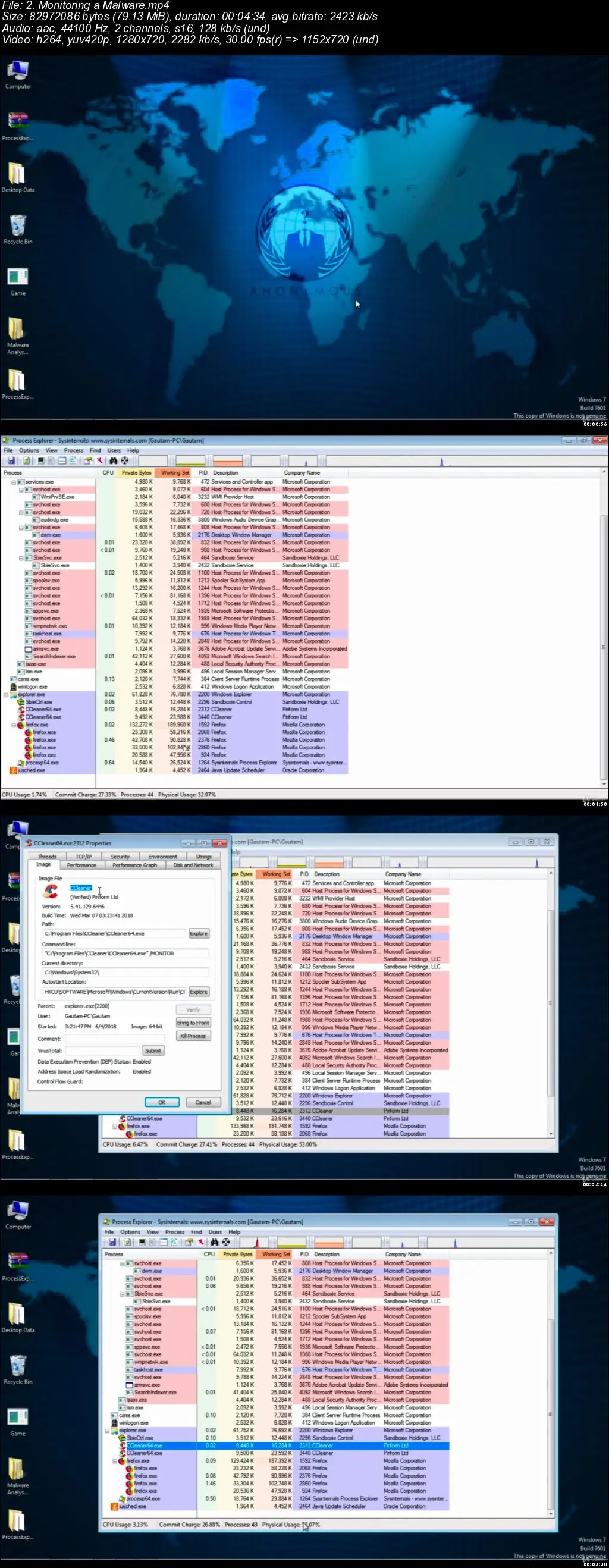
Task: Click Submit button beside VirusTotal field
Action: click(x=153, y=1050)
